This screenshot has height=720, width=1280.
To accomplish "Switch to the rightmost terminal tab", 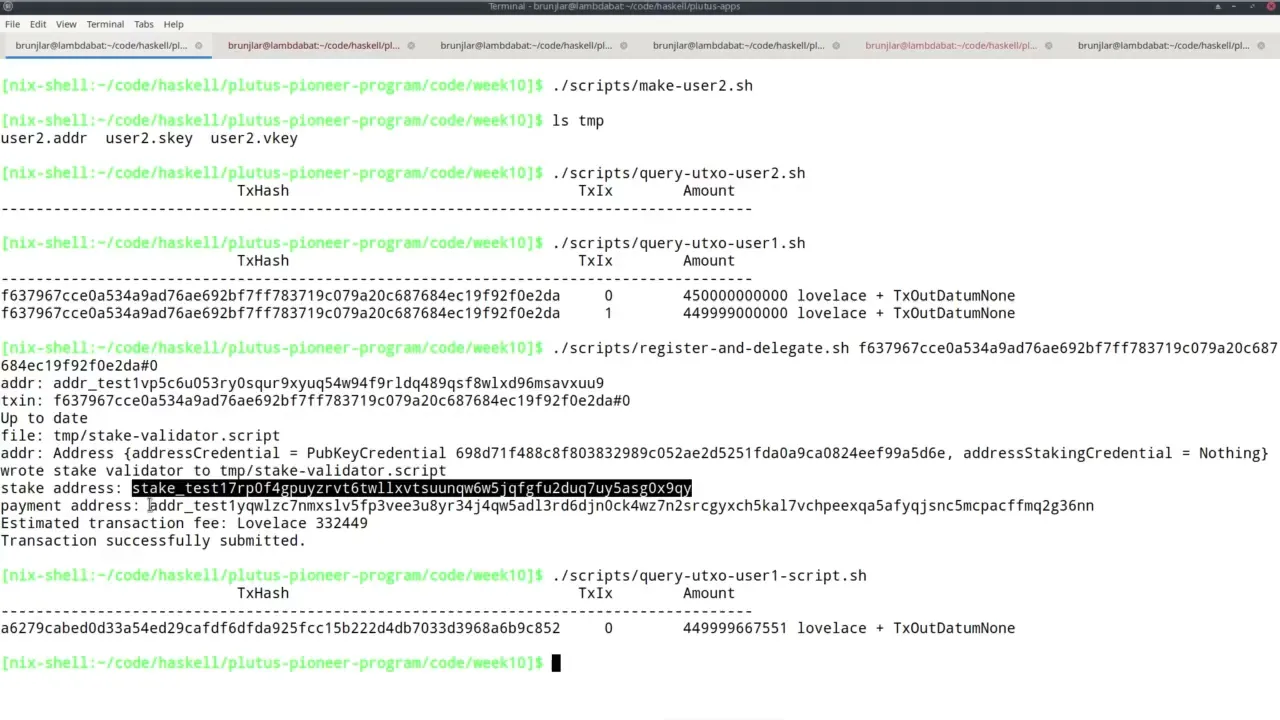I will coord(1163,45).
